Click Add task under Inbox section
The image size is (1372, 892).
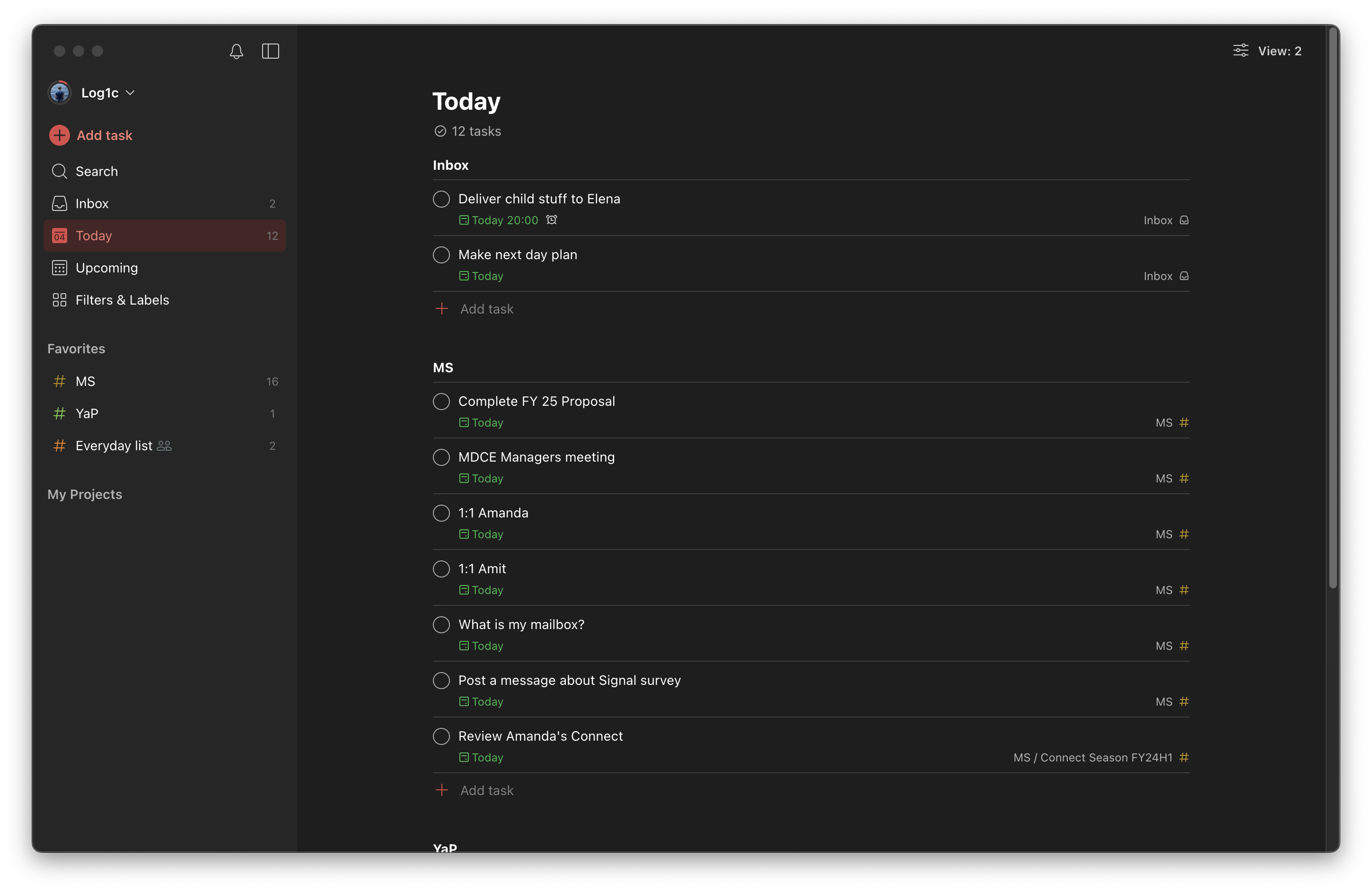pyautogui.click(x=486, y=309)
